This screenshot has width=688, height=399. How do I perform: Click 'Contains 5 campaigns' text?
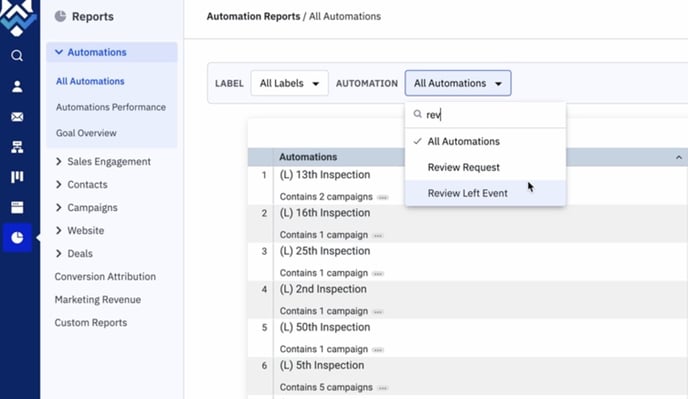click(x=326, y=387)
